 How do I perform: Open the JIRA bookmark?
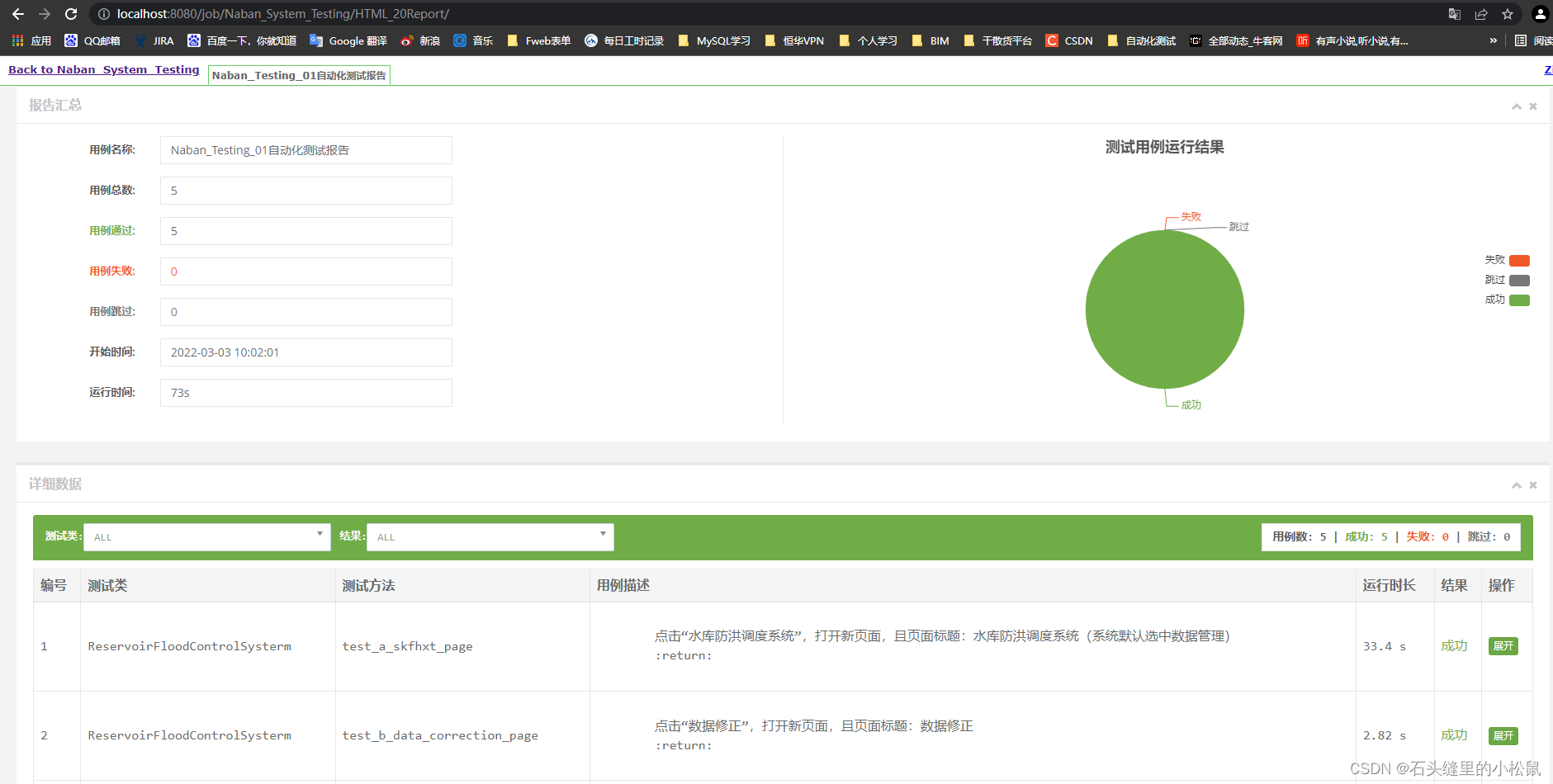pyautogui.click(x=154, y=40)
